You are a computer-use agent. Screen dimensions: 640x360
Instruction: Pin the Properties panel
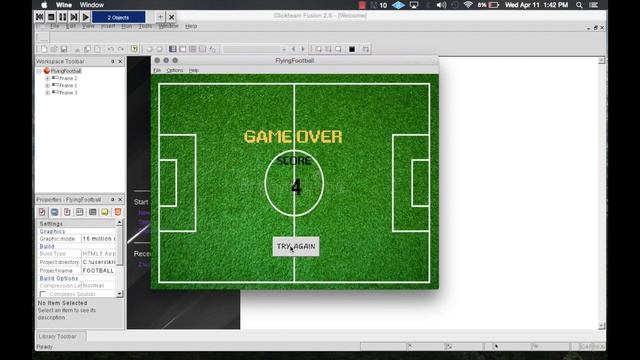tap(113, 200)
